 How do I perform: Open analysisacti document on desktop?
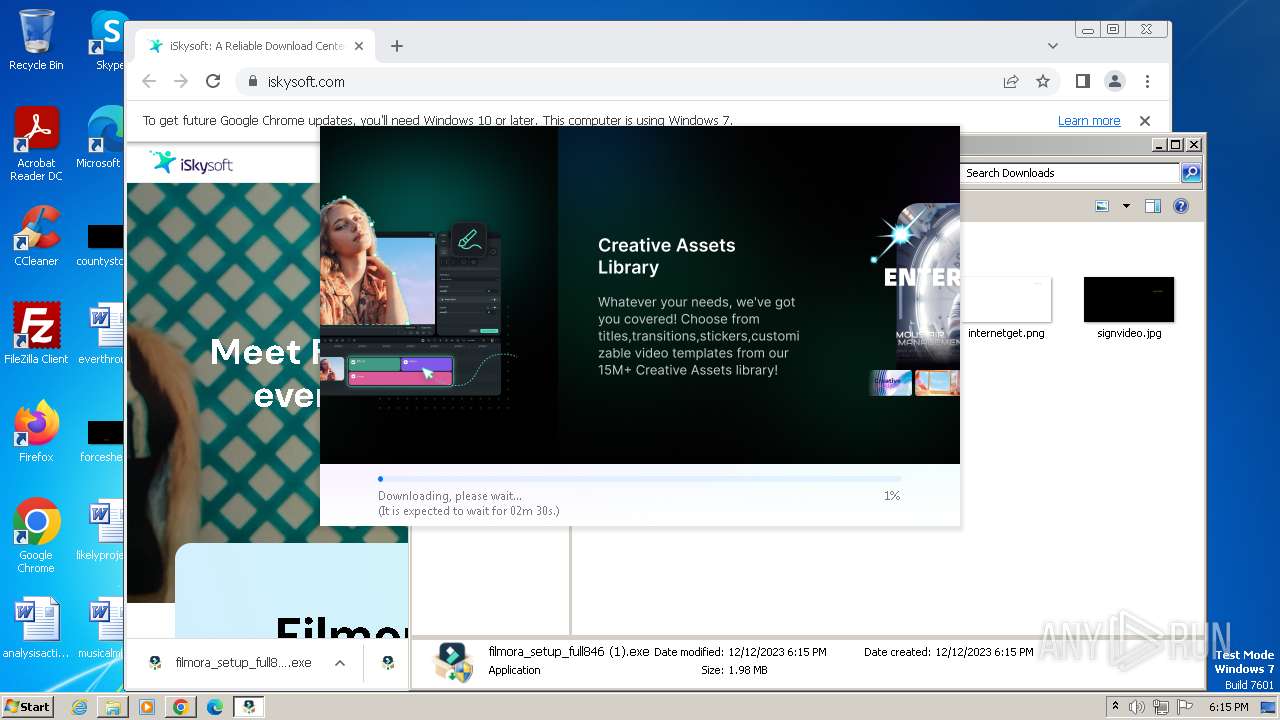[x=36, y=629]
